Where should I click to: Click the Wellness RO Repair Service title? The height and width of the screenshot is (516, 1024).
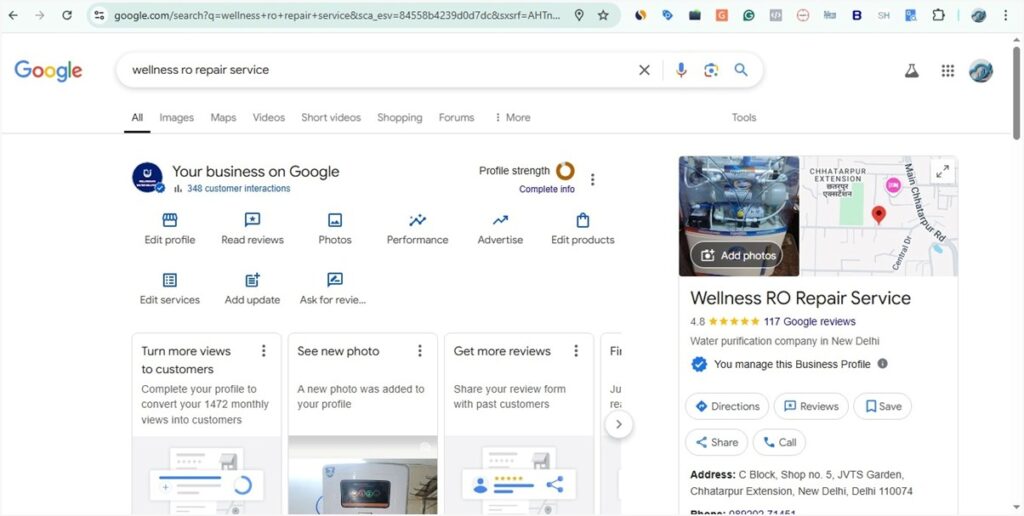(800, 298)
